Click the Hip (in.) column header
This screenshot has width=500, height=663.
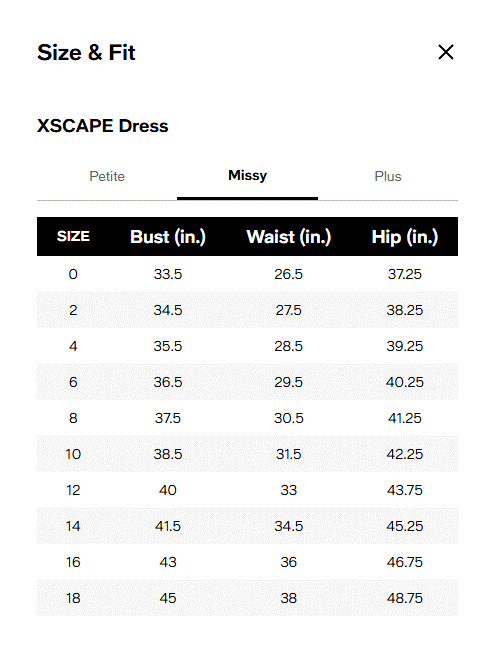tap(404, 237)
